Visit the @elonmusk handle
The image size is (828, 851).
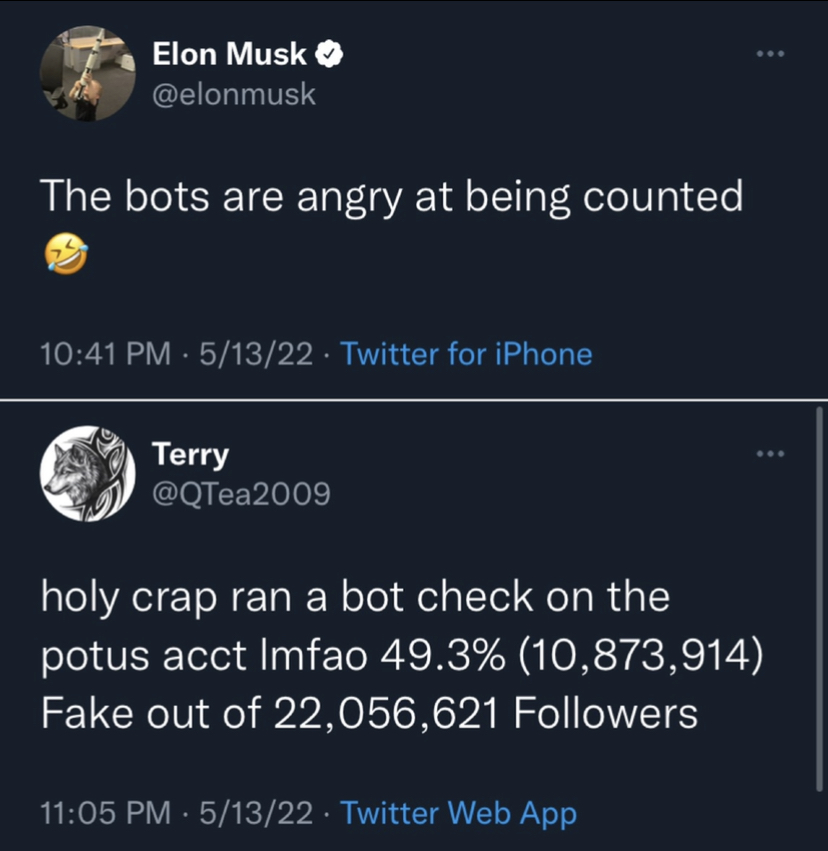tap(234, 94)
